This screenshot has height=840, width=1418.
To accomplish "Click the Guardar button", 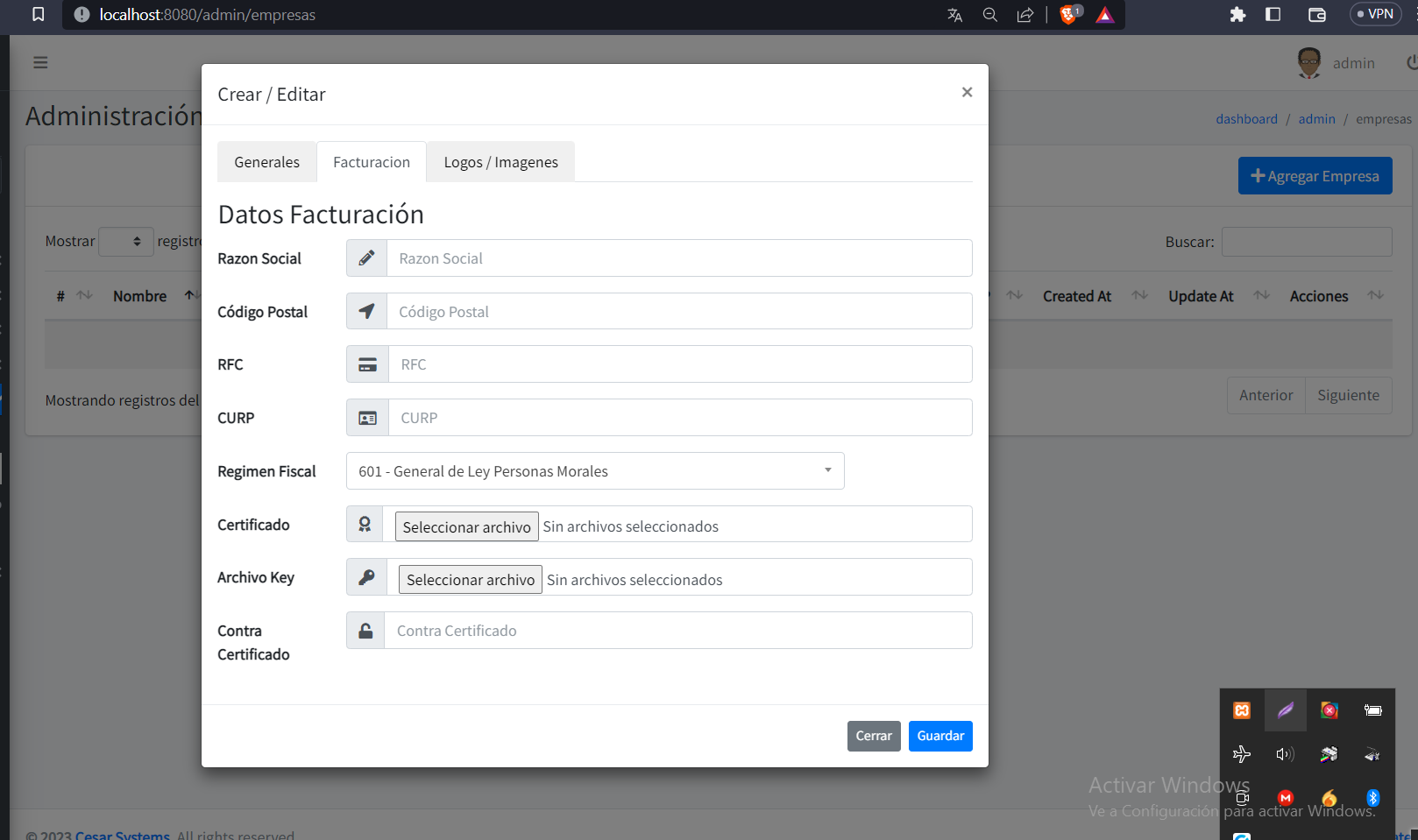I will [x=939, y=736].
